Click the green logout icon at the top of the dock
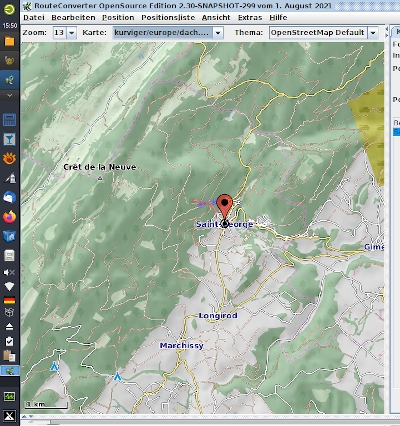 [9, 9]
